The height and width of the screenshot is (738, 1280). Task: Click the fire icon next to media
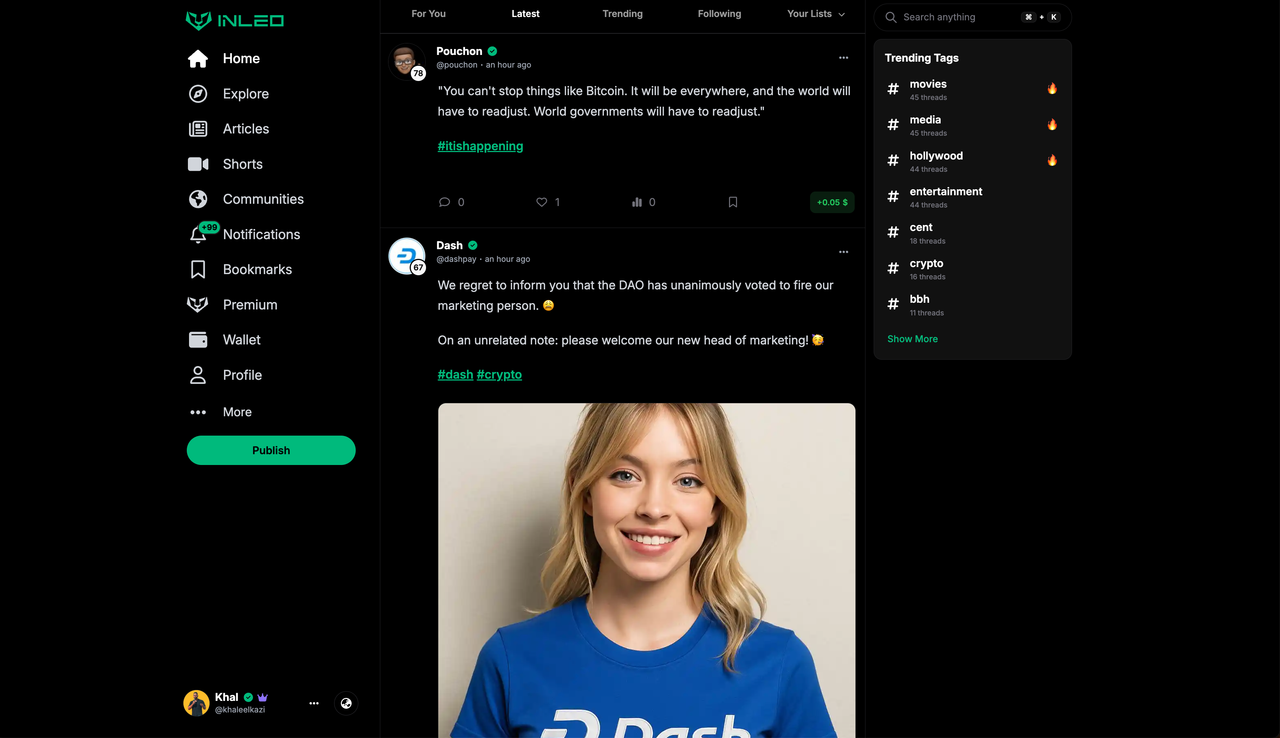pyautogui.click(x=1052, y=124)
